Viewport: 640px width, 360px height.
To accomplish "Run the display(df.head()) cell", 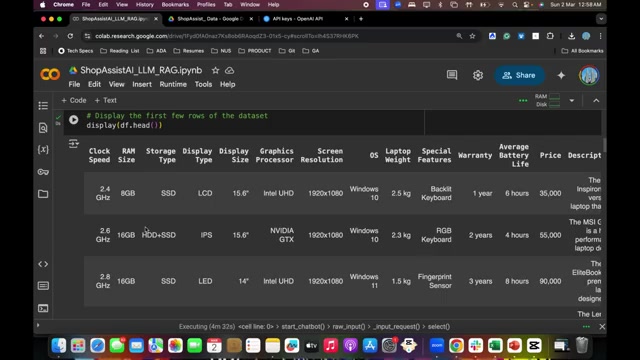I will pyautogui.click(x=73, y=120).
